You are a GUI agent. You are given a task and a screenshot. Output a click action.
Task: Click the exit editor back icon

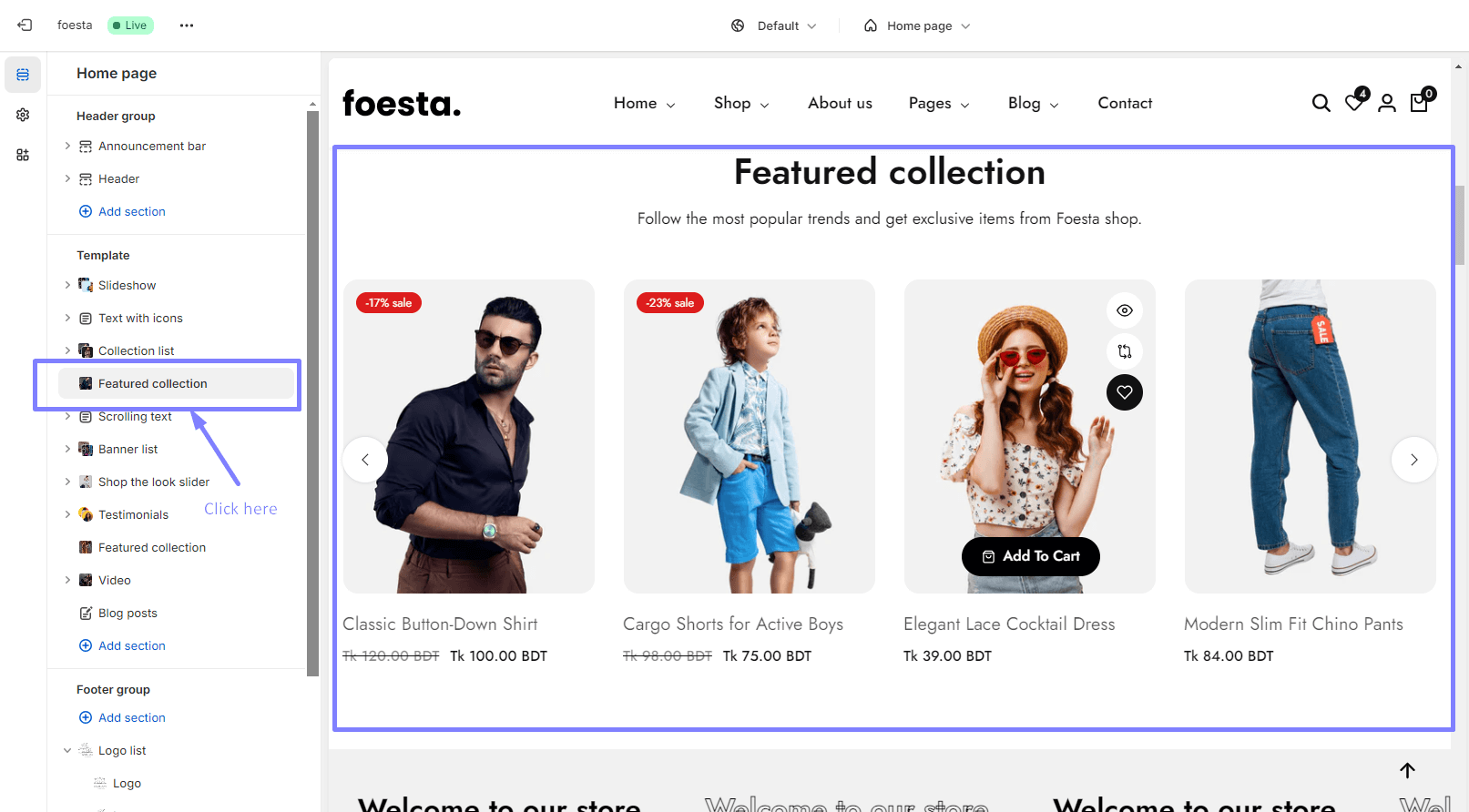pyautogui.click(x=25, y=25)
